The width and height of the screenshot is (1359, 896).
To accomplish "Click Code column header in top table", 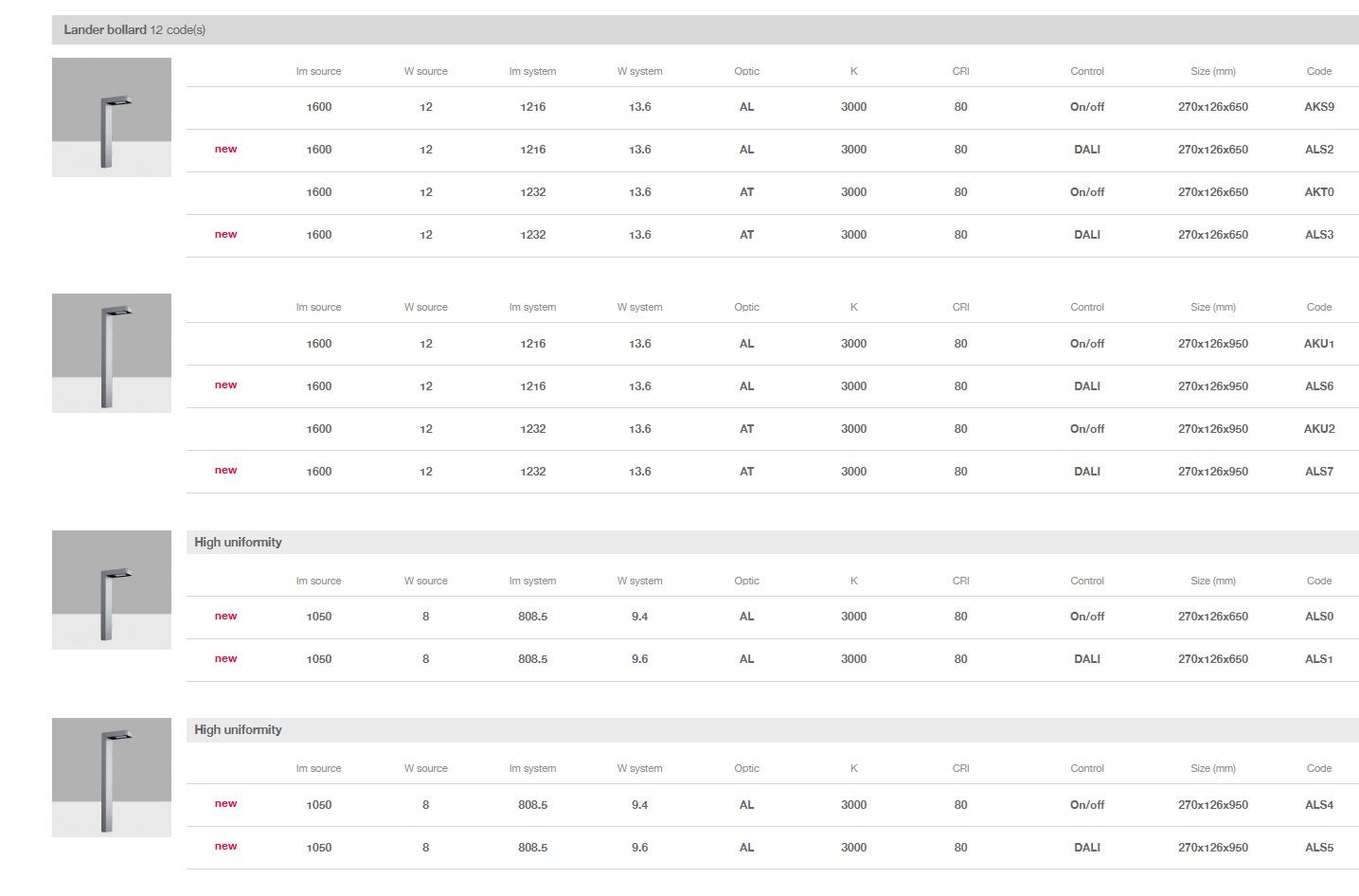I will pos(1318,71).
